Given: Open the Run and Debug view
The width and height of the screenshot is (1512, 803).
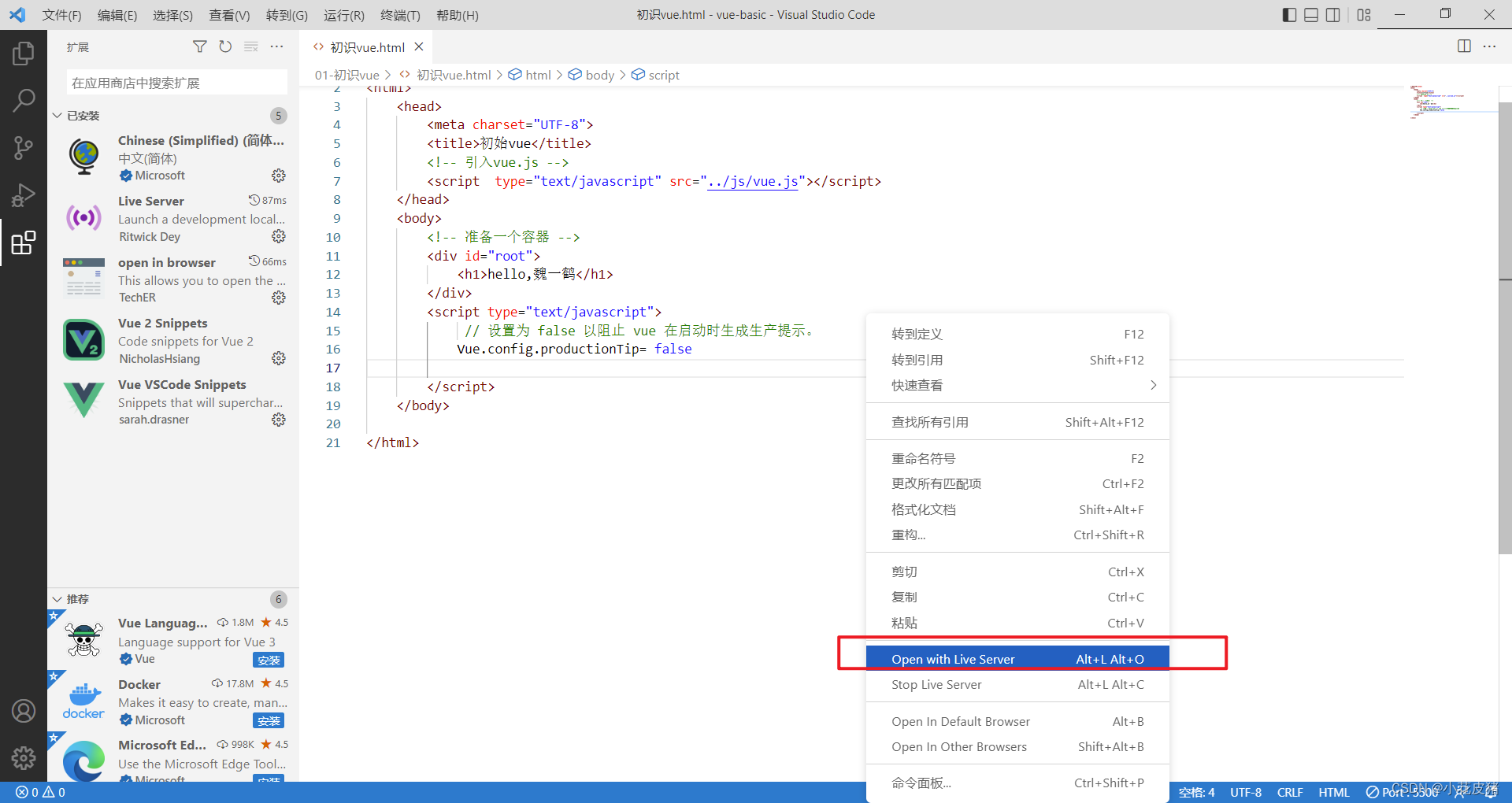Looking at the screenshot, I should [x=24, y=195].
